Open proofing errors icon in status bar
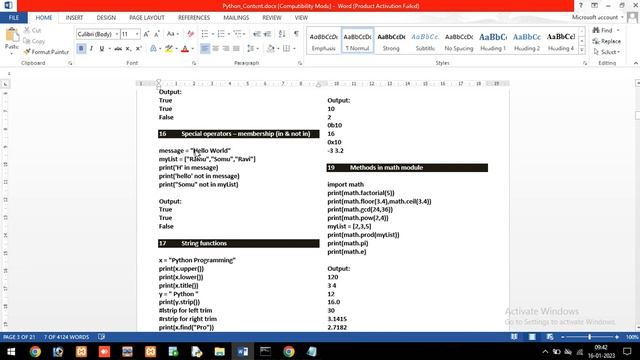This screenshot has width=640, height=360. 101,337
